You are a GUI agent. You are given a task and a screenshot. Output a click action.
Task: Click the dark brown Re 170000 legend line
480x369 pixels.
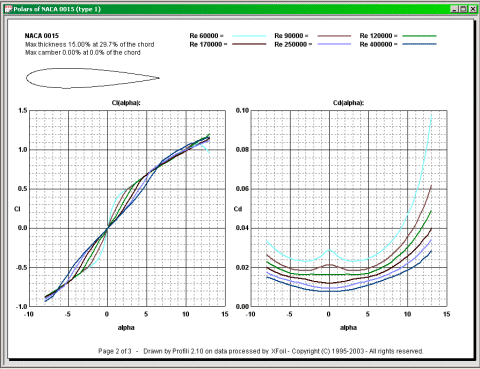point(249,44)
